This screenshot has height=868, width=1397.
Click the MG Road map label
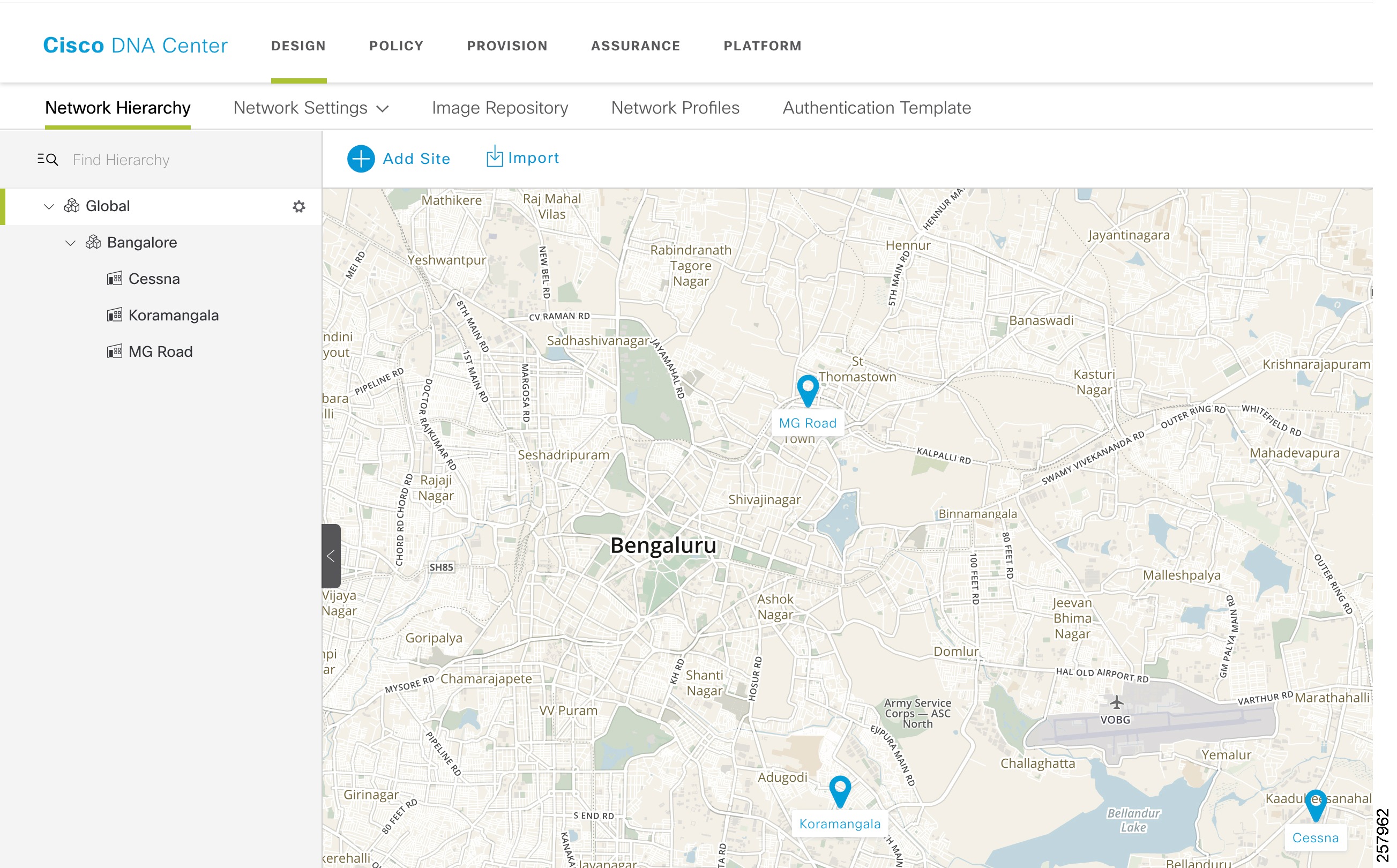tap(808, 423)
